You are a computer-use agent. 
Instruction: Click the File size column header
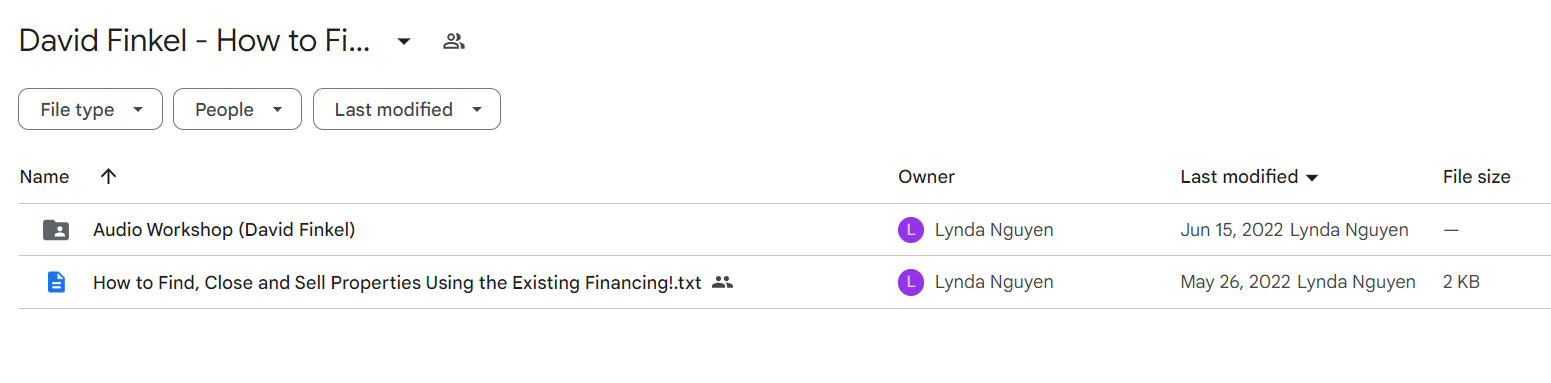point(1476,177)
